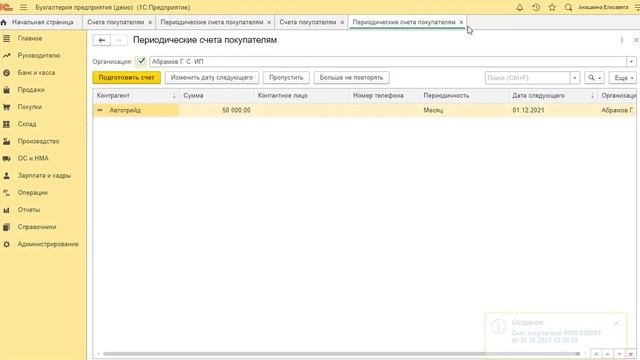The width and height of the screenshot is (640, 360).
Task: Open the Главное section icon
Action: (6, 38)
